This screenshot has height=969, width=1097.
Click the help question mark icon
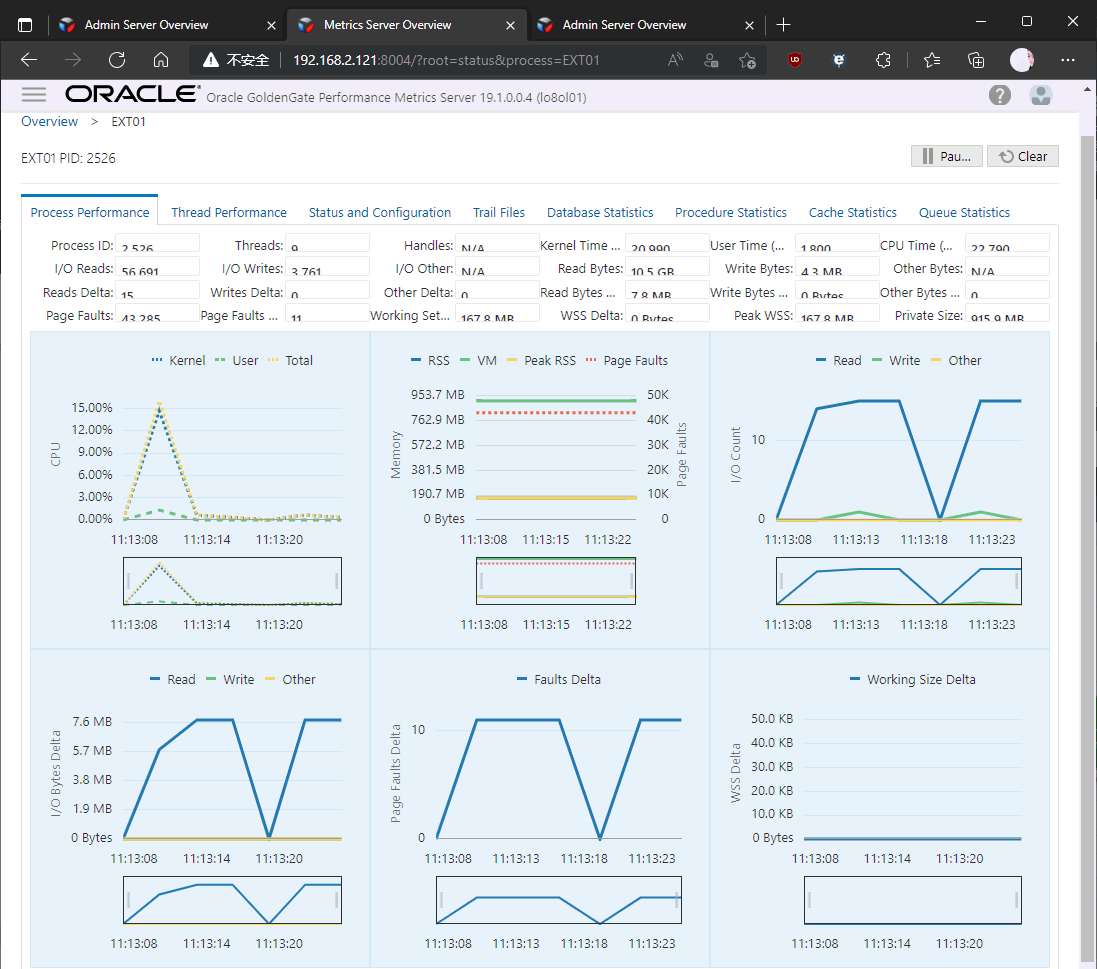coord(999,95)
